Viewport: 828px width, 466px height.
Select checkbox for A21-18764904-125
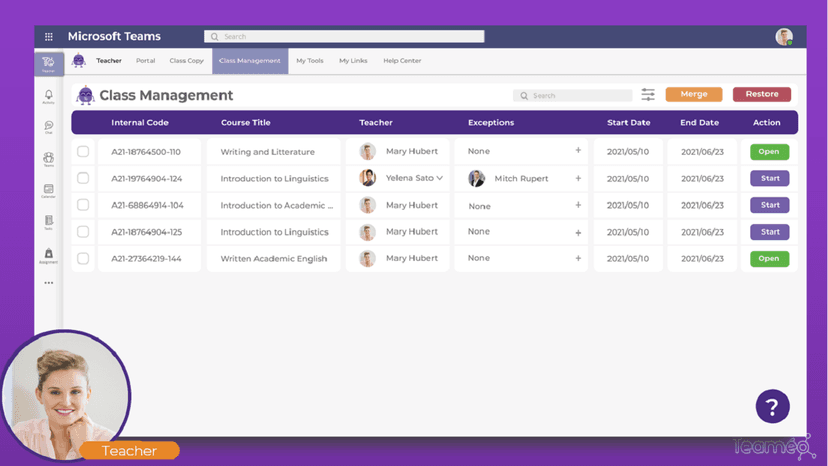[83, 231]
